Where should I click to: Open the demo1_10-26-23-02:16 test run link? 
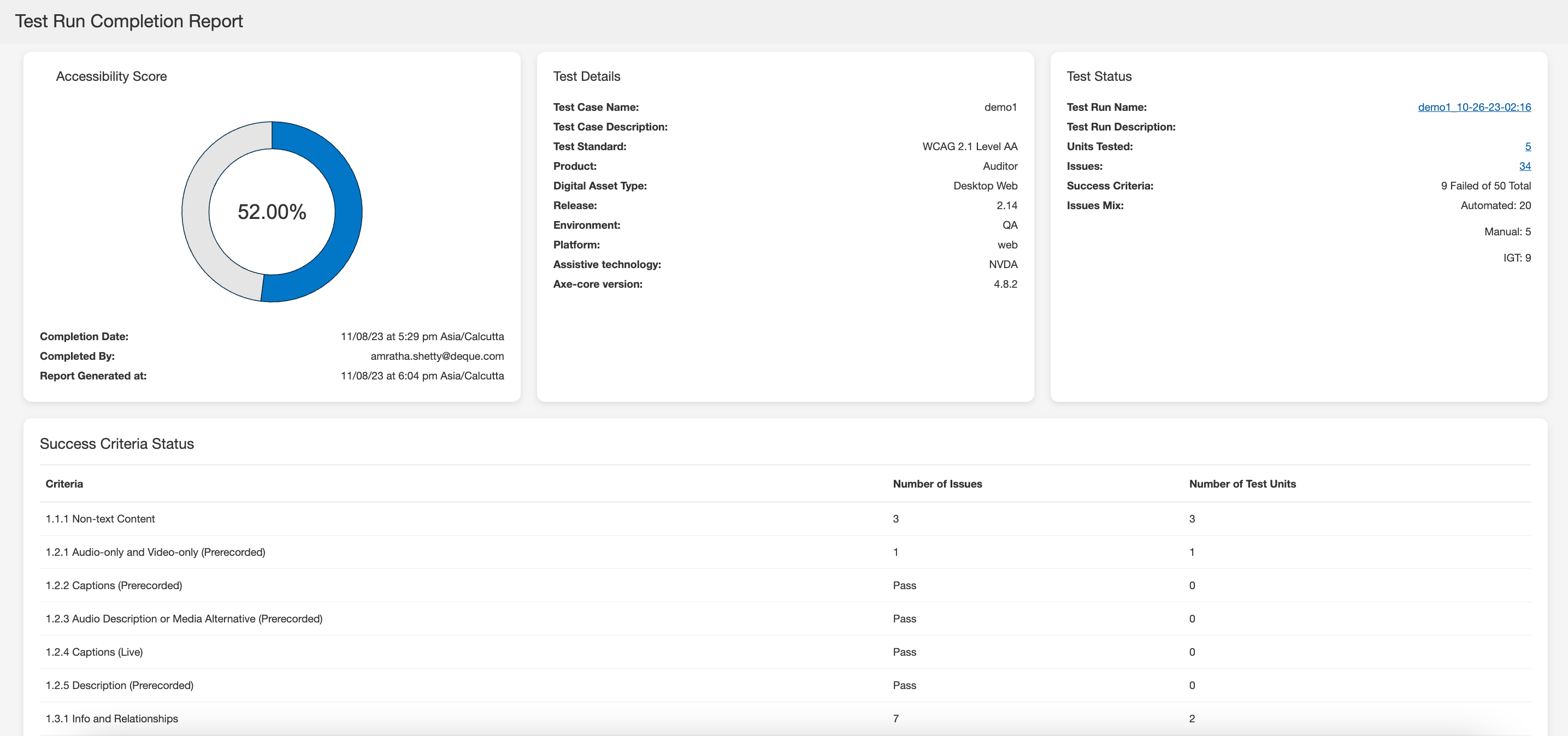click(x=1473, y=107)
